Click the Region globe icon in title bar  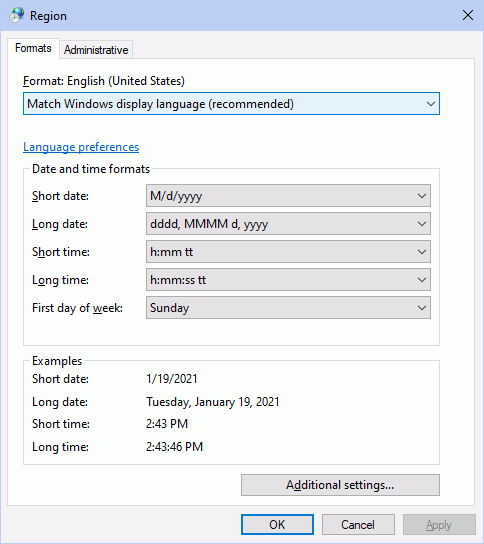(x=17, y=15)
